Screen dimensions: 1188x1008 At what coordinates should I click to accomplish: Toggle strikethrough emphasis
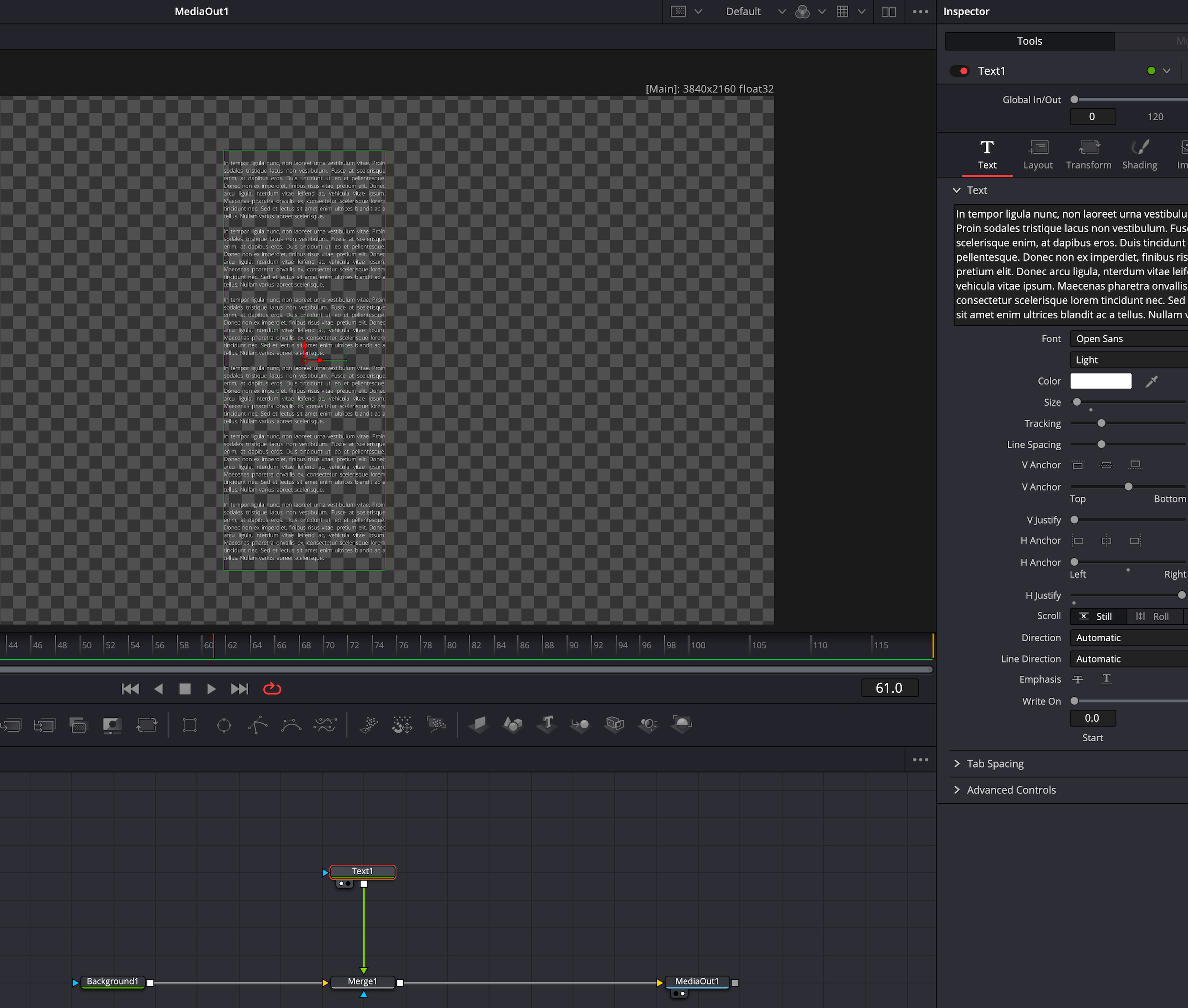point(1078,680)
